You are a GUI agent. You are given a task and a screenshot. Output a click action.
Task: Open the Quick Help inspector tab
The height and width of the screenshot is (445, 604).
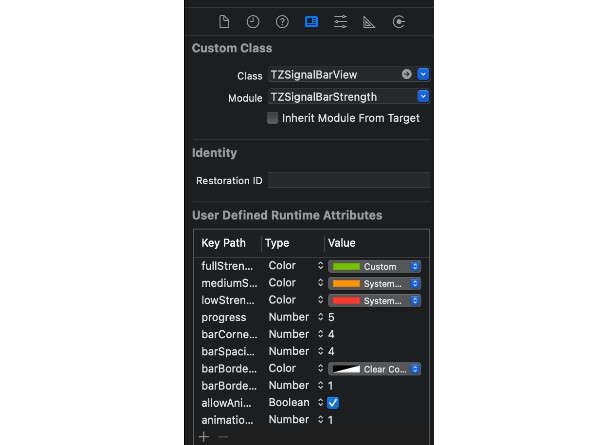(282, 22)
